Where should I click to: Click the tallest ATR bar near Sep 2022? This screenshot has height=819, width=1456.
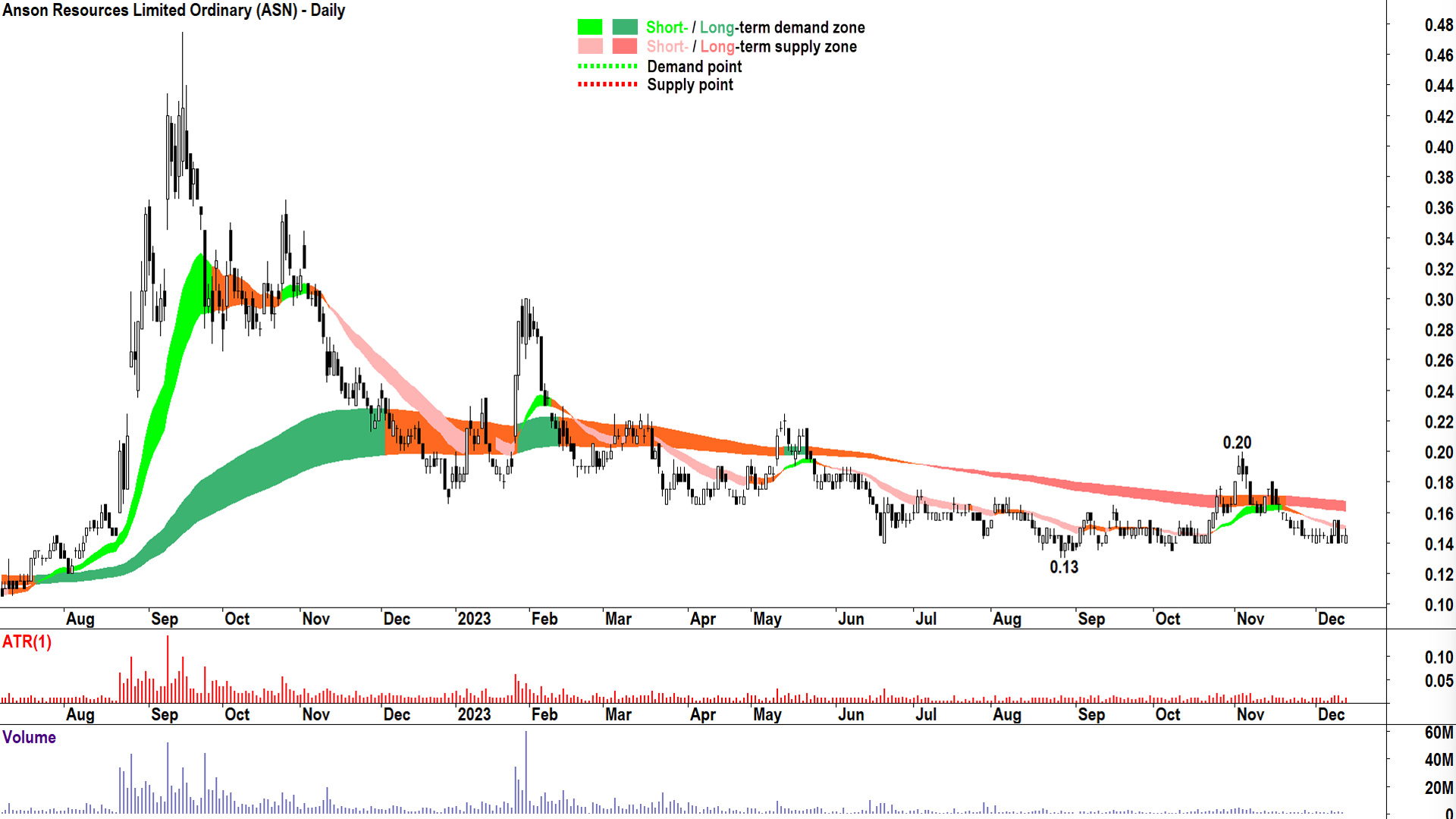click(x=168, y=669)
